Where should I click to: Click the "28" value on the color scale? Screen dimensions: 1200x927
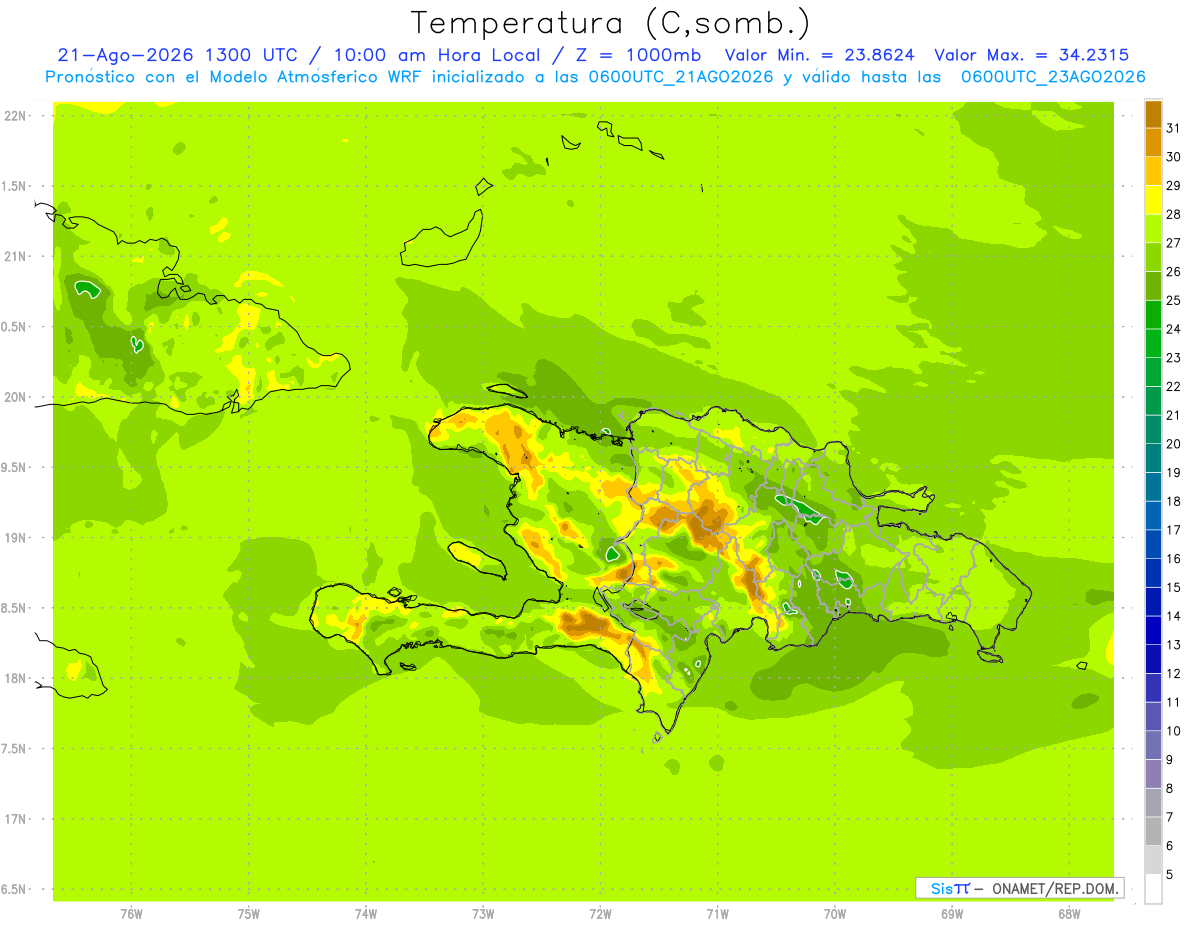1174,214
